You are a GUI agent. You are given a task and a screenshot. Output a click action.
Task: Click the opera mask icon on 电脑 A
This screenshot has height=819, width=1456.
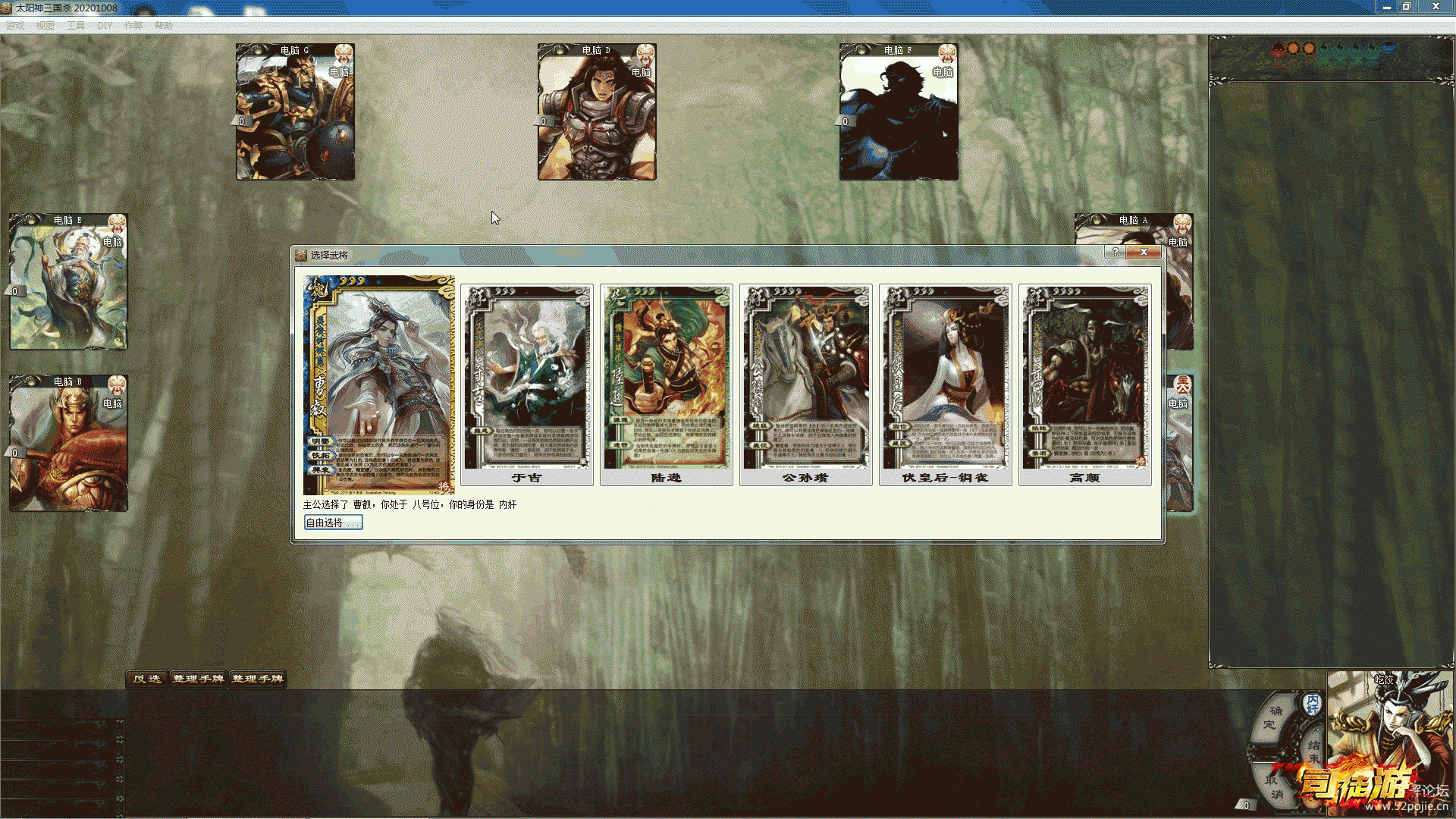tap(1183, 224)
